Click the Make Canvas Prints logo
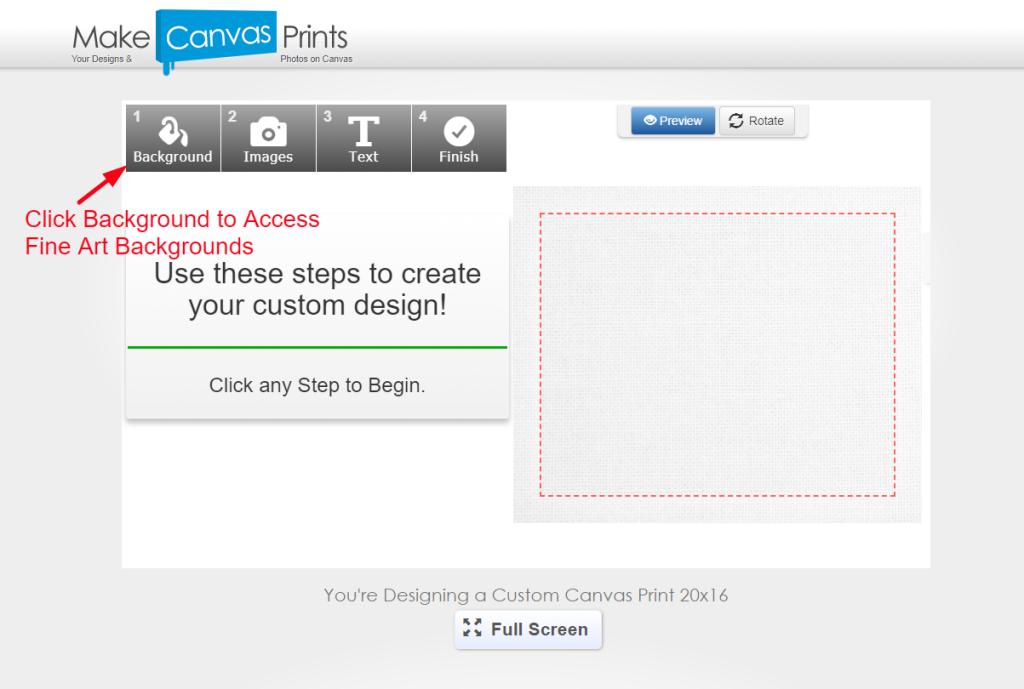The width and height of the screenshot is (1024, 689). pyautogui.click(x=212, y=40)
